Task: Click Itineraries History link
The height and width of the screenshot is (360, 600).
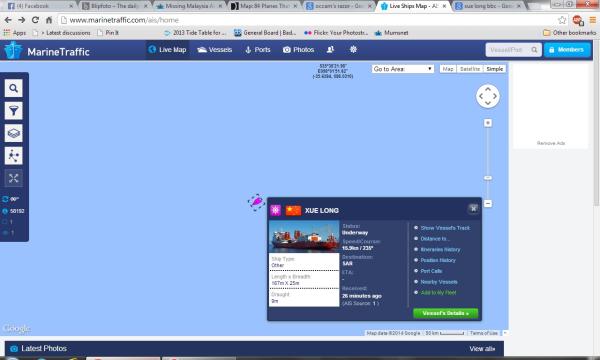Action: (440, 249)
